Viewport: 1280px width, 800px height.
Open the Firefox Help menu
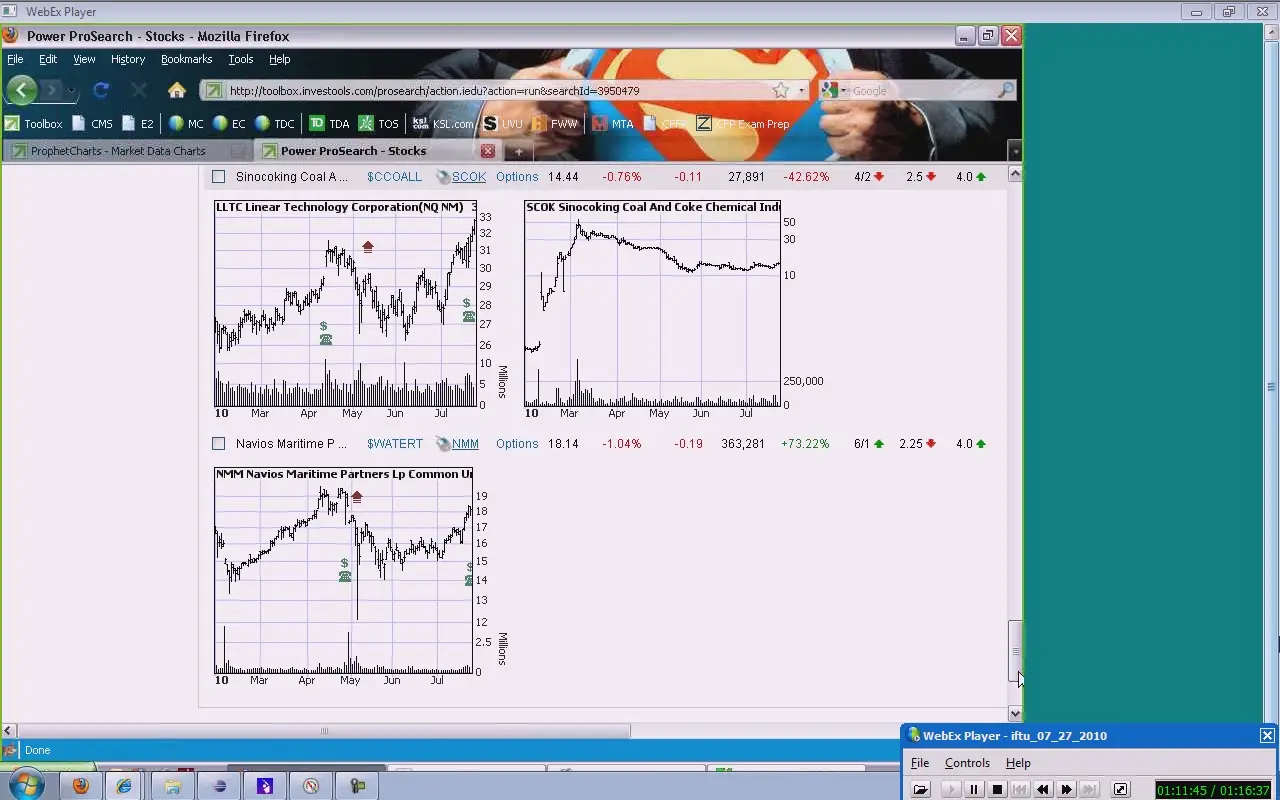click(x=279, y=59)
